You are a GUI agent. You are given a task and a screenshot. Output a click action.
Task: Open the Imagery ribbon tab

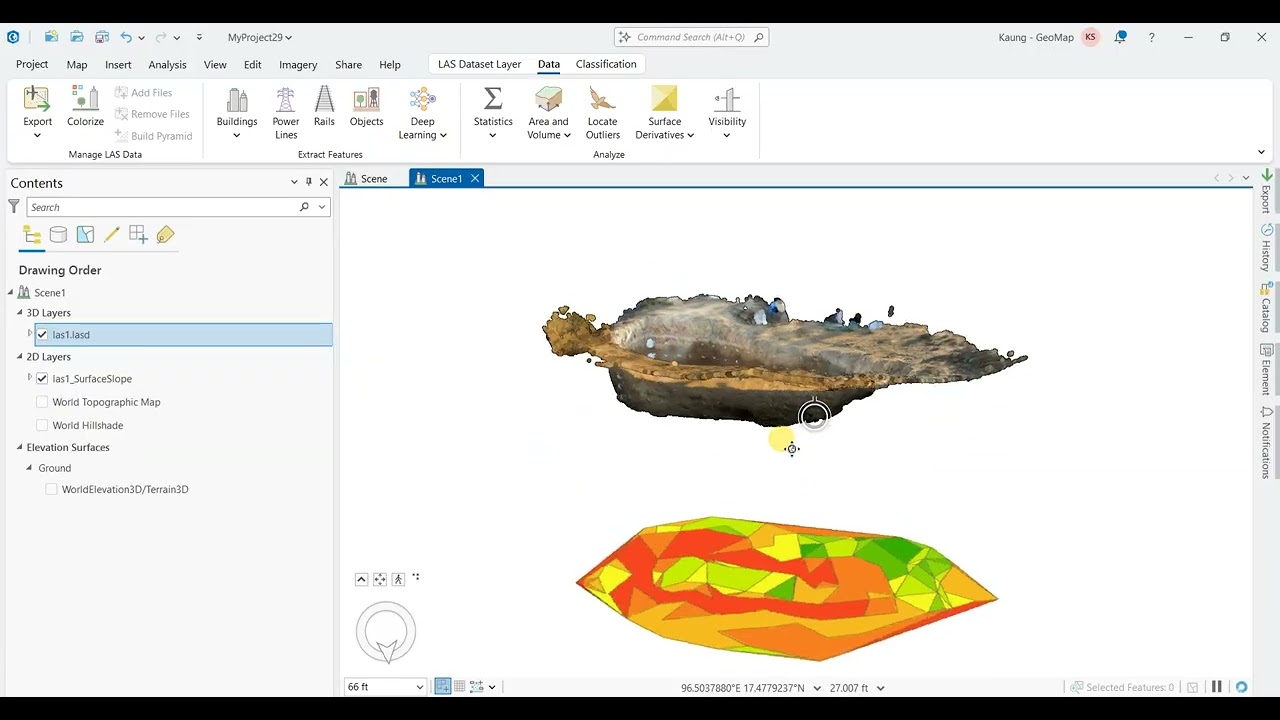[x=298, y=64]
